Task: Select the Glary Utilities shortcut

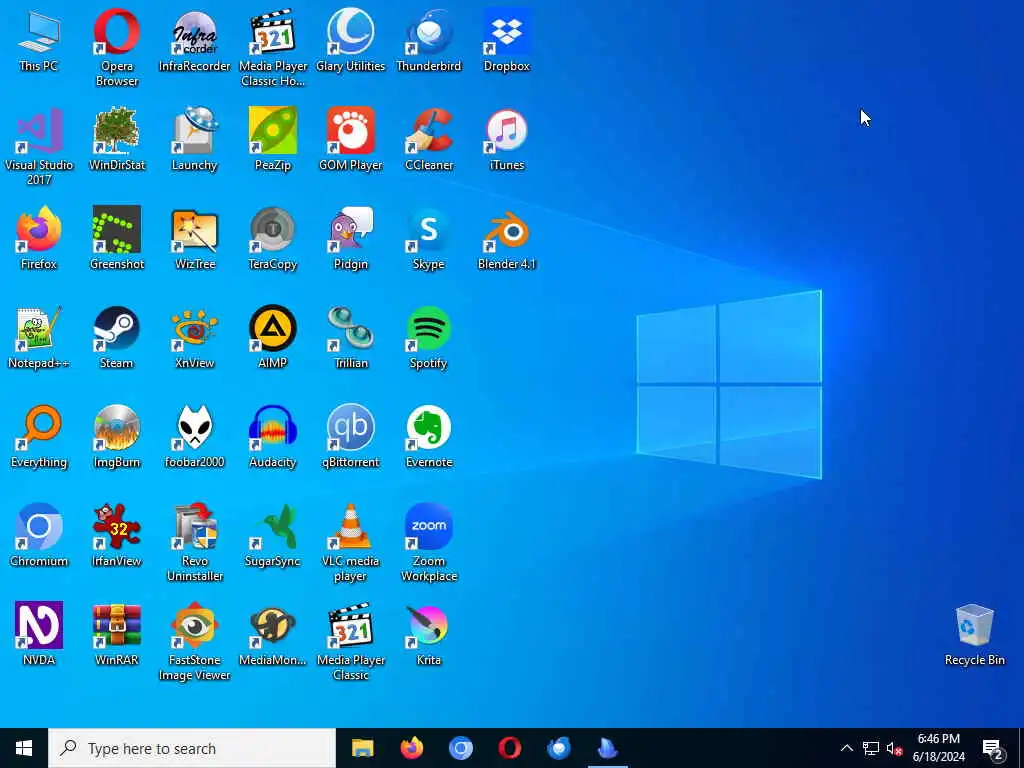Action: 351,40
